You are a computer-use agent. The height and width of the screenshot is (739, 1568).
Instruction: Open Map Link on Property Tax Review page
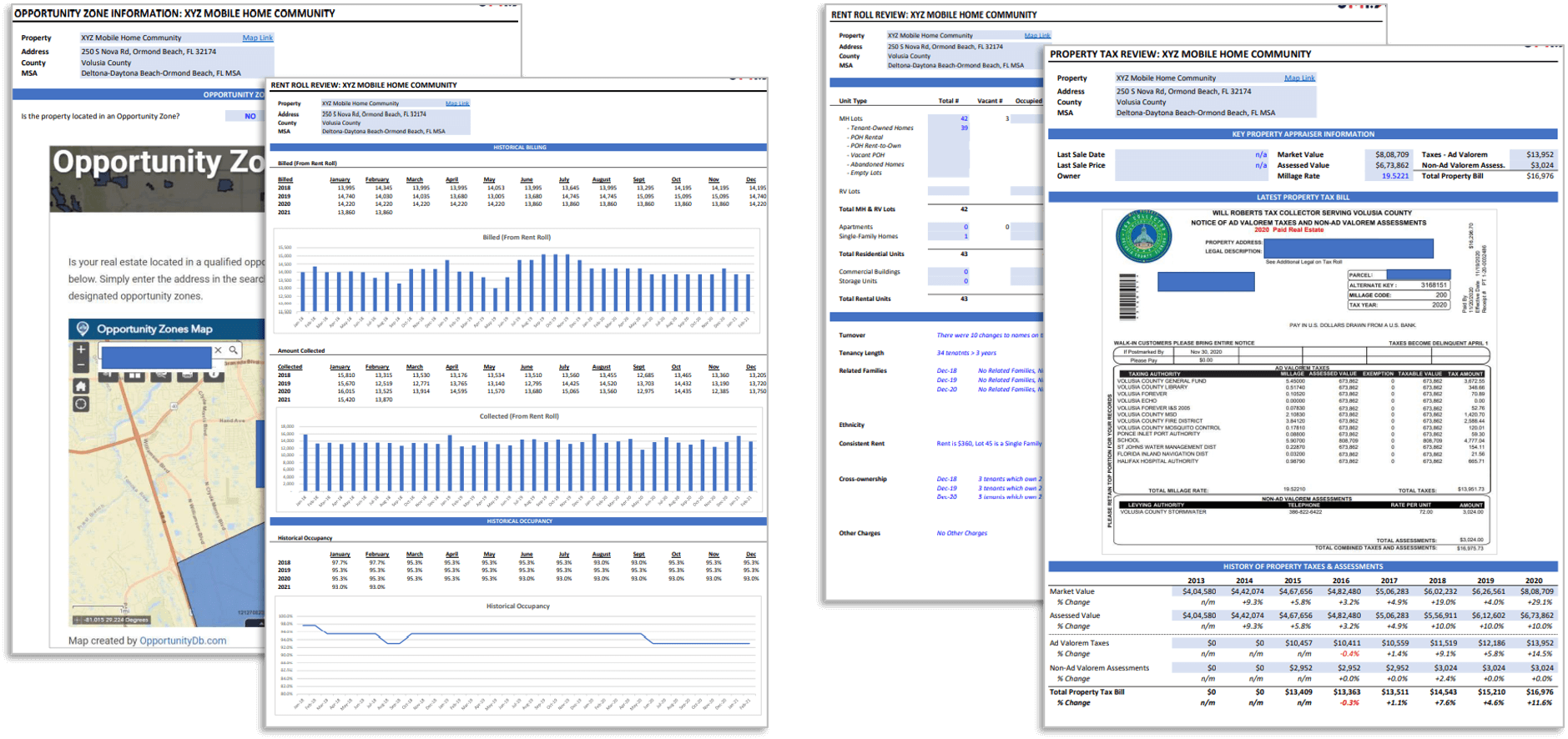tap(1299, 78)
